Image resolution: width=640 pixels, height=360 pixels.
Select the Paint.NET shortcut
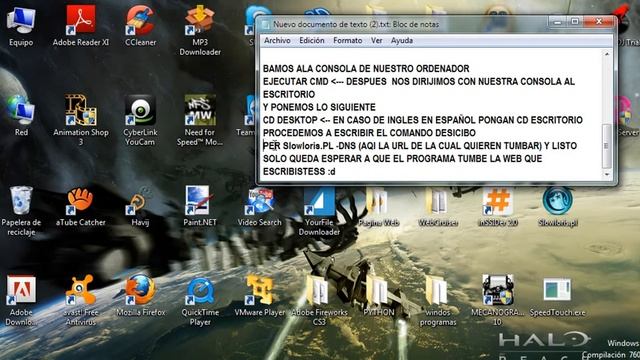point(200,206)
